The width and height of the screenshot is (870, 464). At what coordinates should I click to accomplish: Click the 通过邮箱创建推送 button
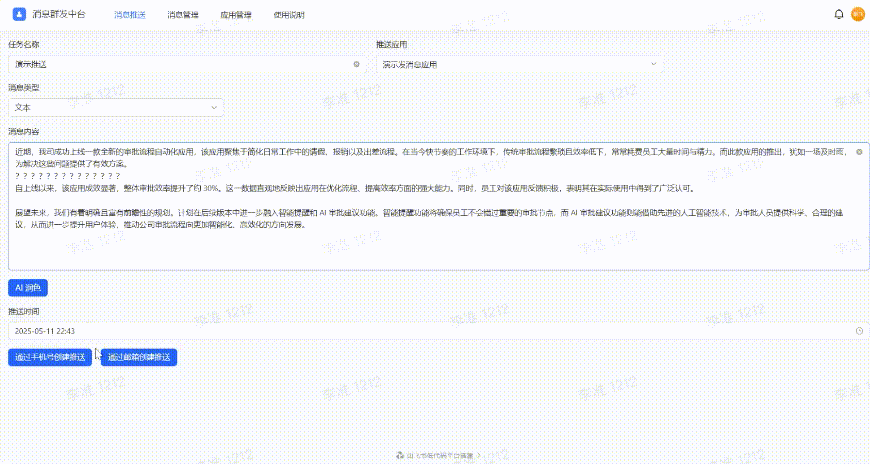(139, 357)
